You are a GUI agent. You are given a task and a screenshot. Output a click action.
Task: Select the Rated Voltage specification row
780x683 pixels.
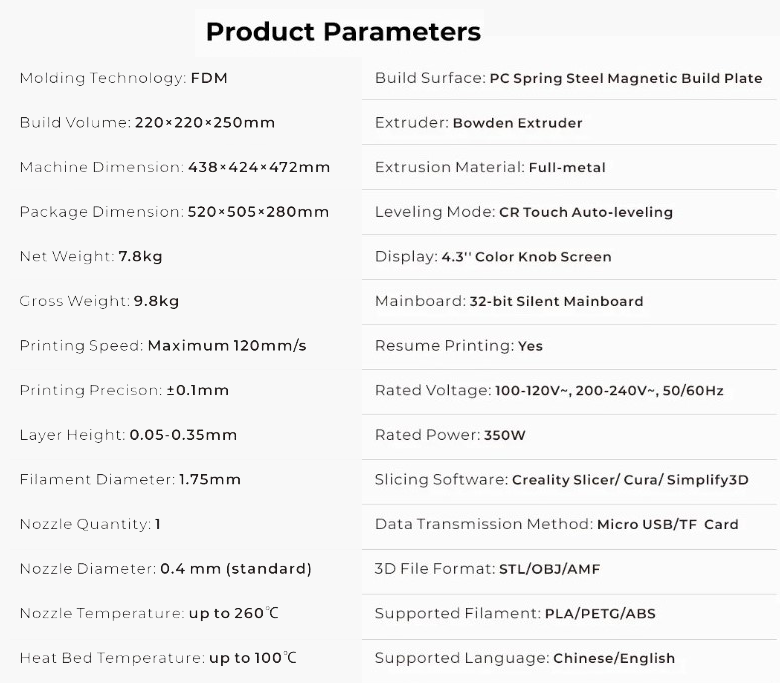pos(549,390)
